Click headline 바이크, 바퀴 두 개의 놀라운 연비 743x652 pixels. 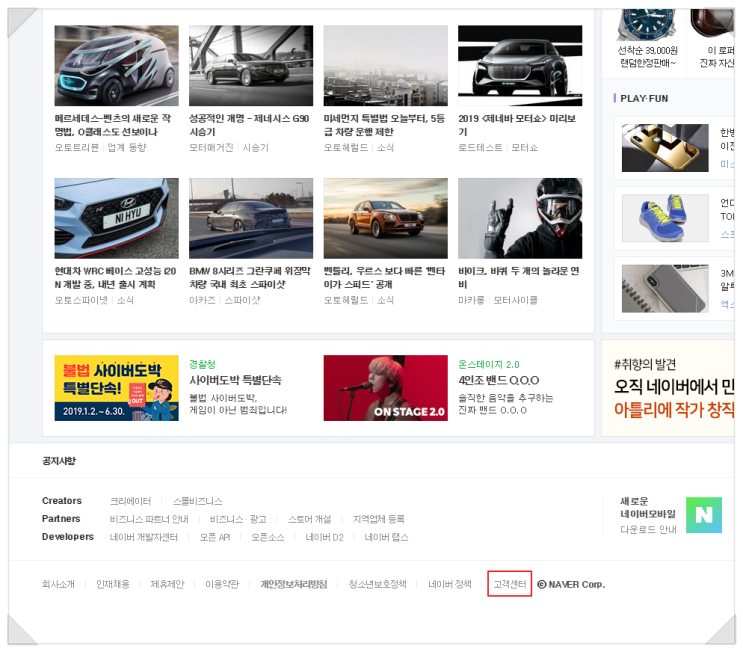[518, 278]
